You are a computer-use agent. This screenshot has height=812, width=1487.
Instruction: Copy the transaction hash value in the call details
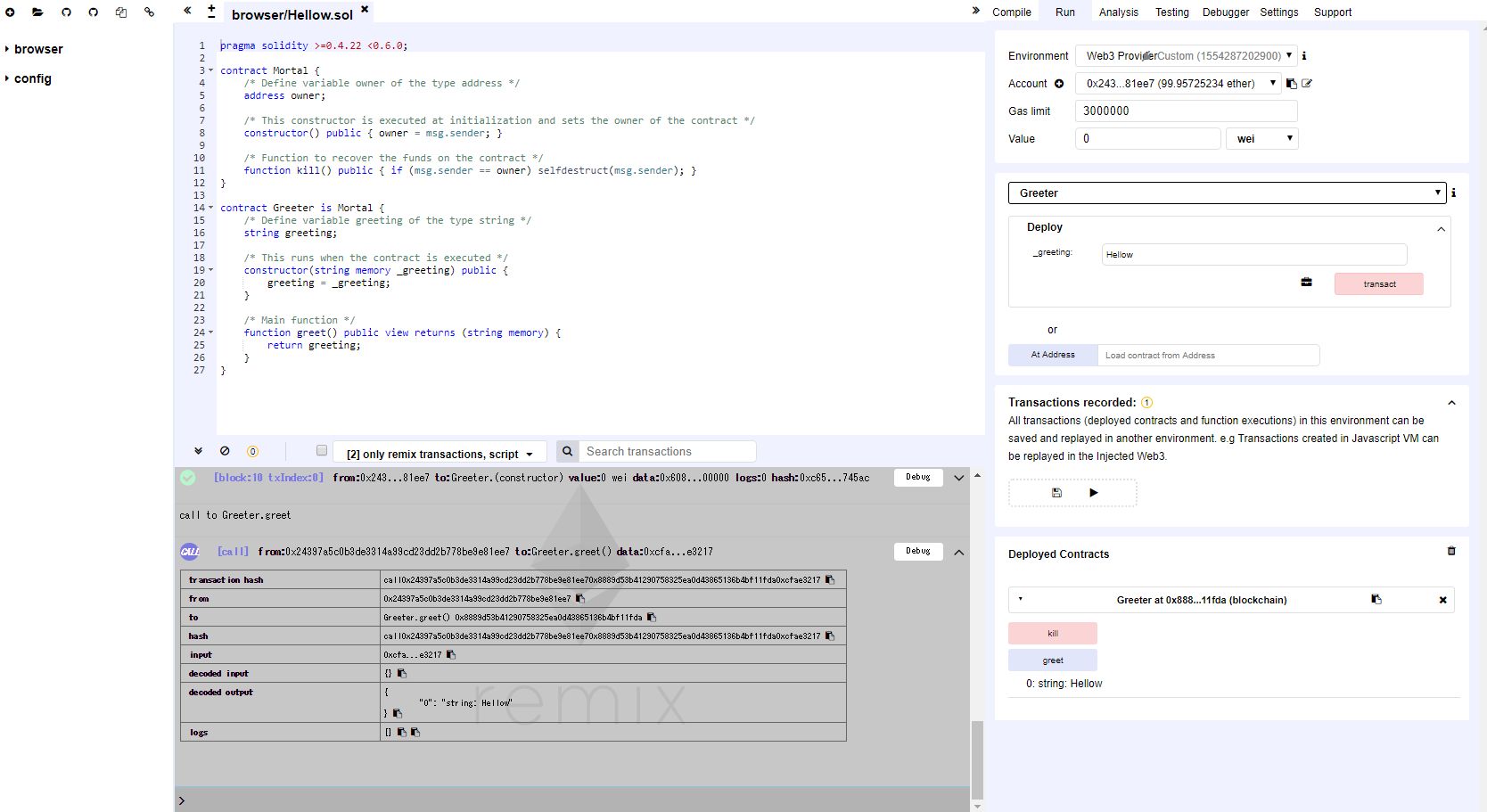click(830, 580)
